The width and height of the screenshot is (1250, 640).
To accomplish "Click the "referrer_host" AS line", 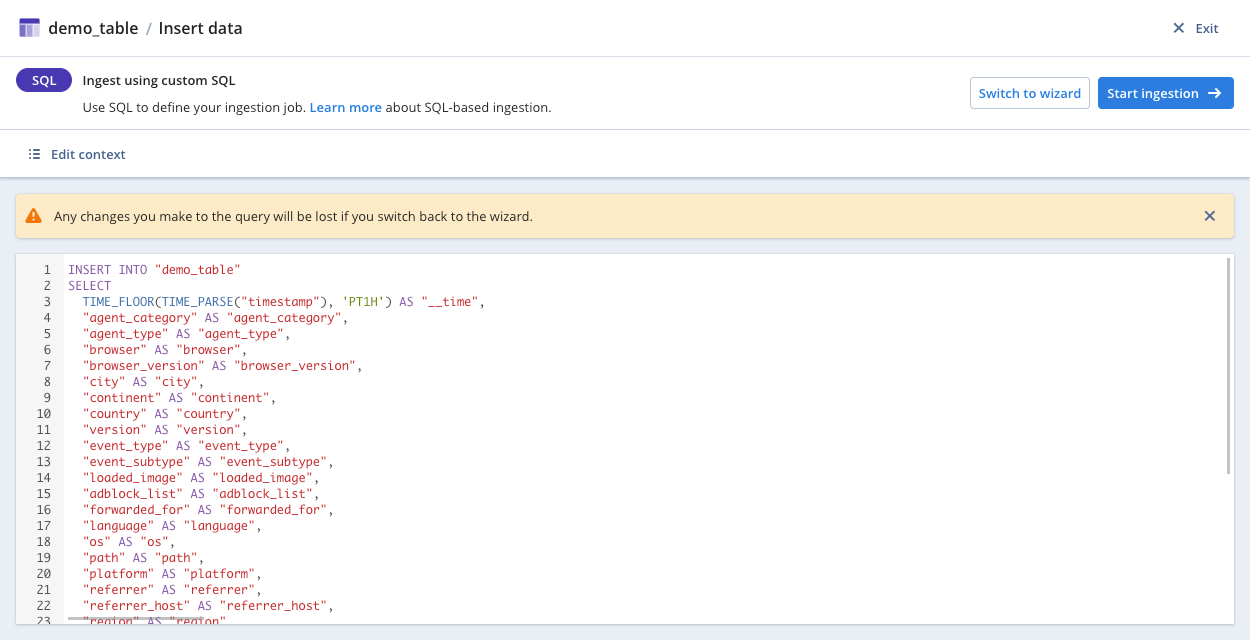I will tap(207, 606).
